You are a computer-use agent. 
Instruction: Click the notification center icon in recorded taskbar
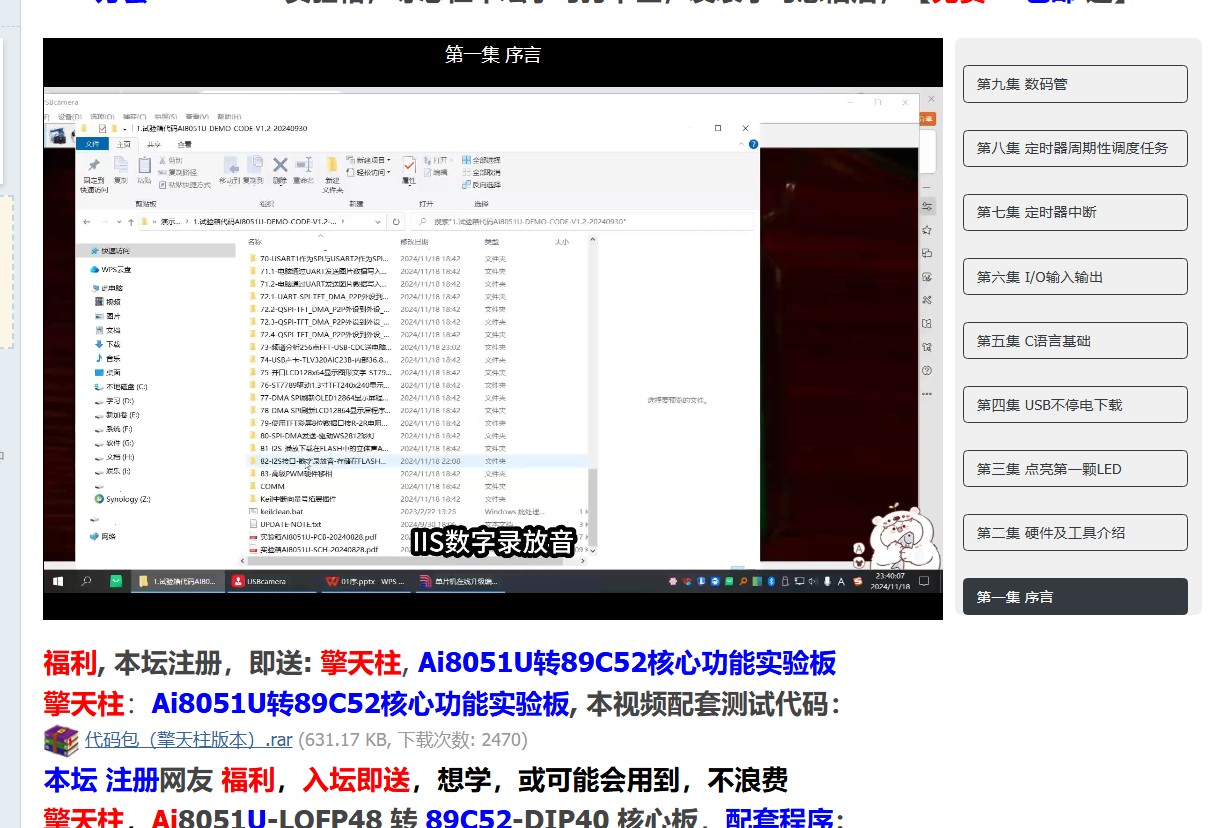(x=926, y=581)
